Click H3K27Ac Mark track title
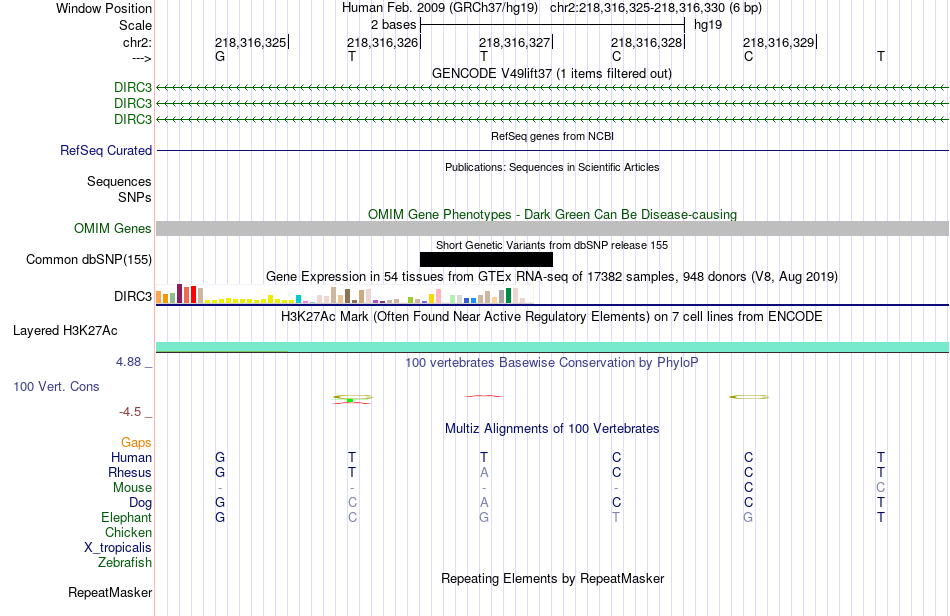The width and height of the screenshot is (950, 616). coord(552,317)
